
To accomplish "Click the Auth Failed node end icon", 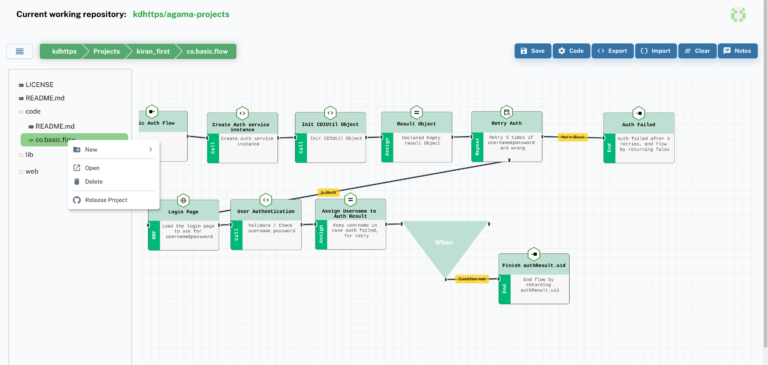I will click(x=639, y=113).
